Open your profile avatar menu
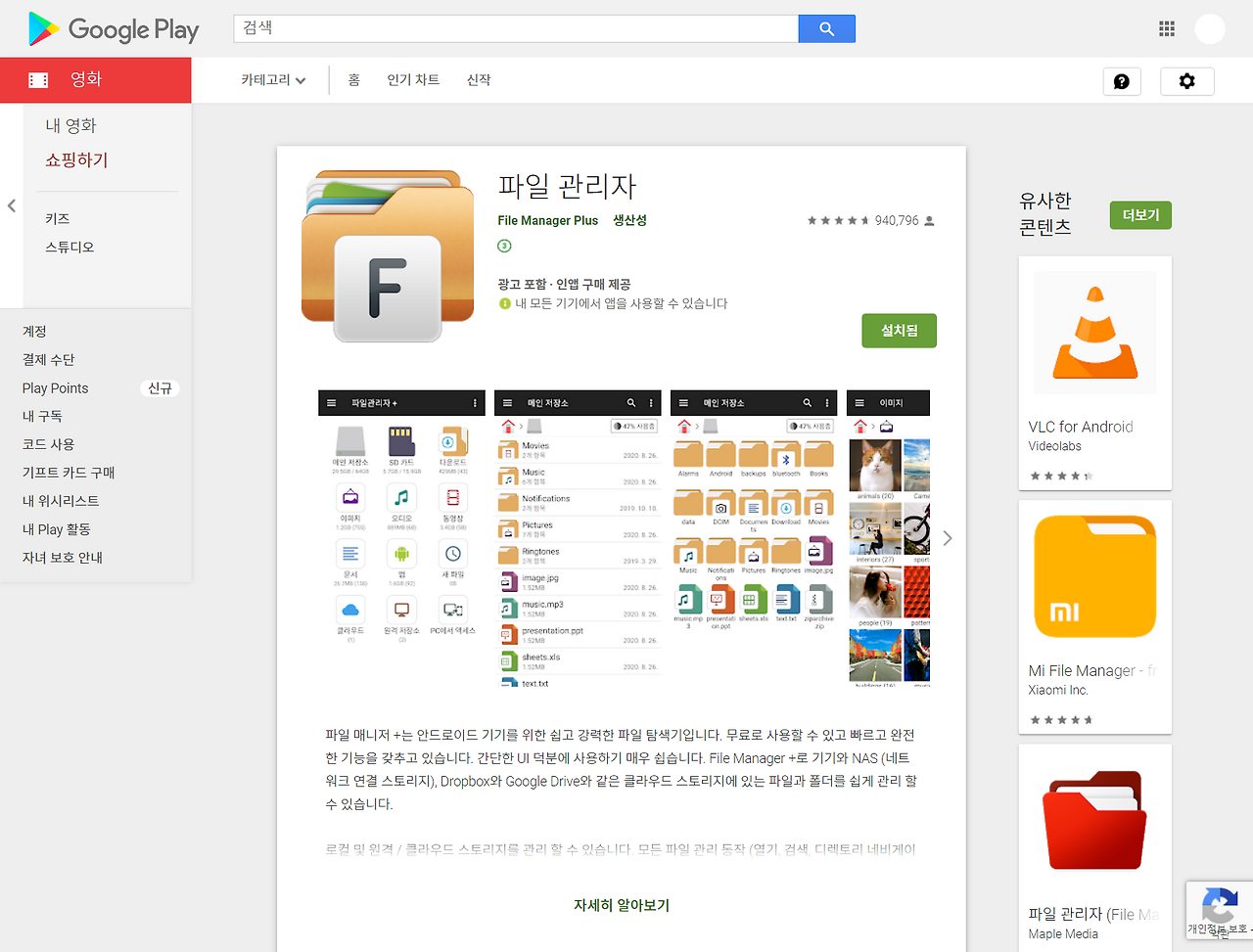This screenshot has height=952, width=1253. (1210, 28)
